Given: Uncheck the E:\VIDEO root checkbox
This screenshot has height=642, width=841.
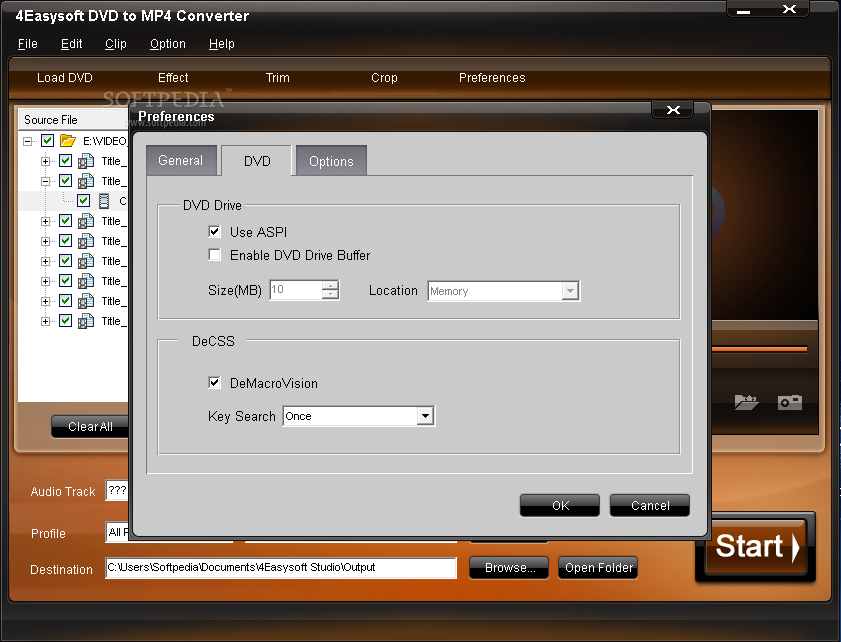Looking at the screenshot, I should pos(48,141).
